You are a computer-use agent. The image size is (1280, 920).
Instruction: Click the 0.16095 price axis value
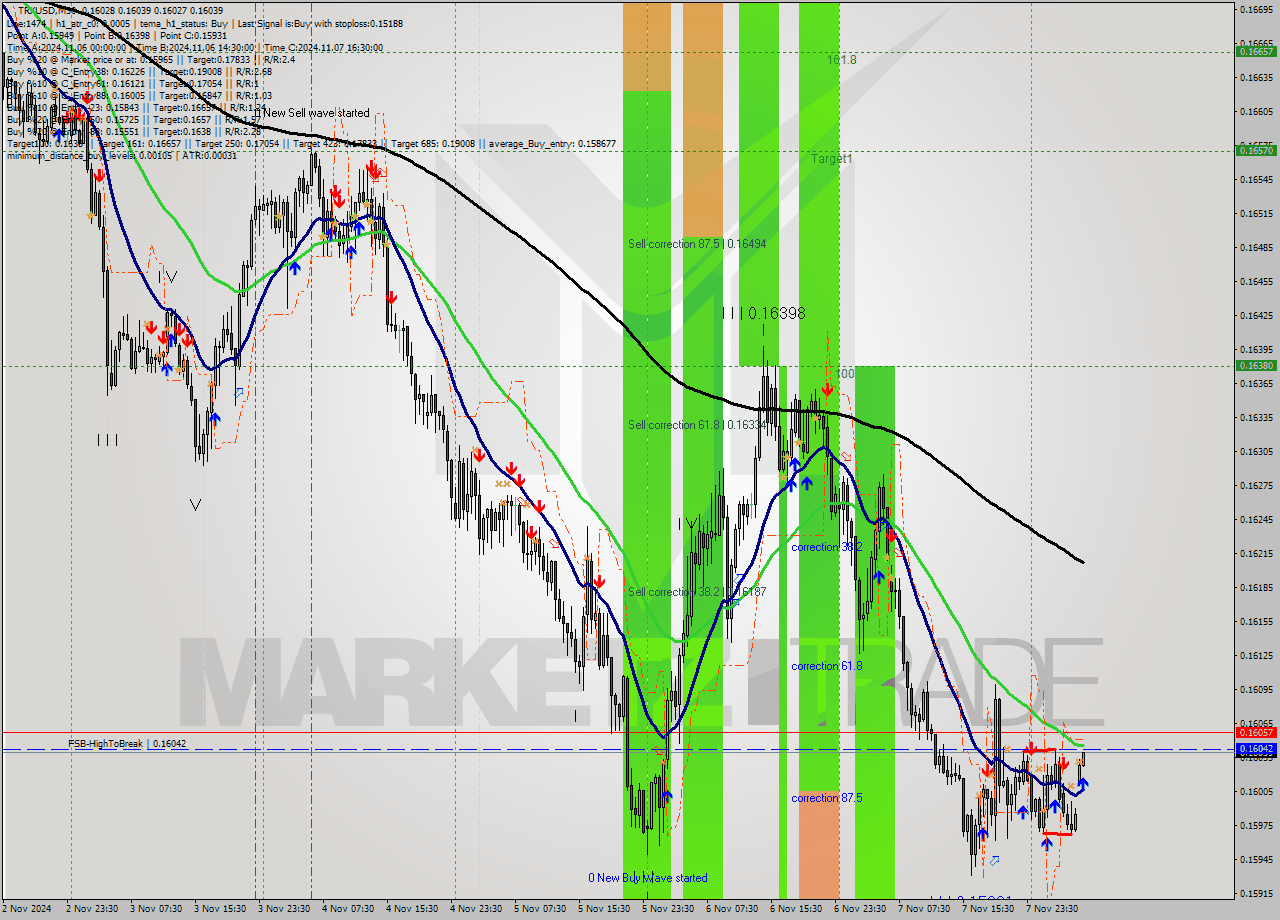point(1256,689)
